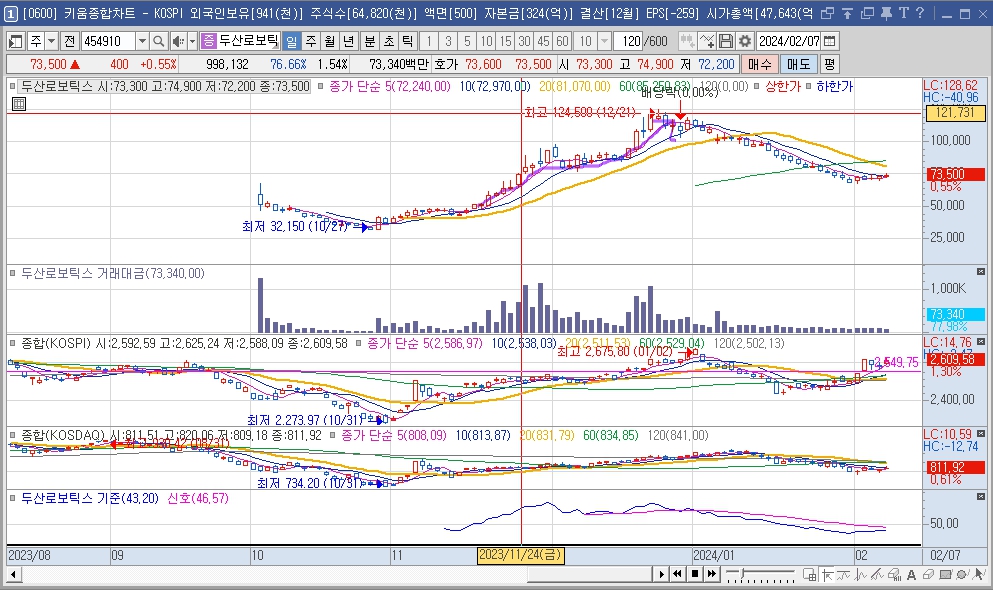
Task: Collapse the 거래대금 panel with its corner button
Action: click(x=981, y=272)
